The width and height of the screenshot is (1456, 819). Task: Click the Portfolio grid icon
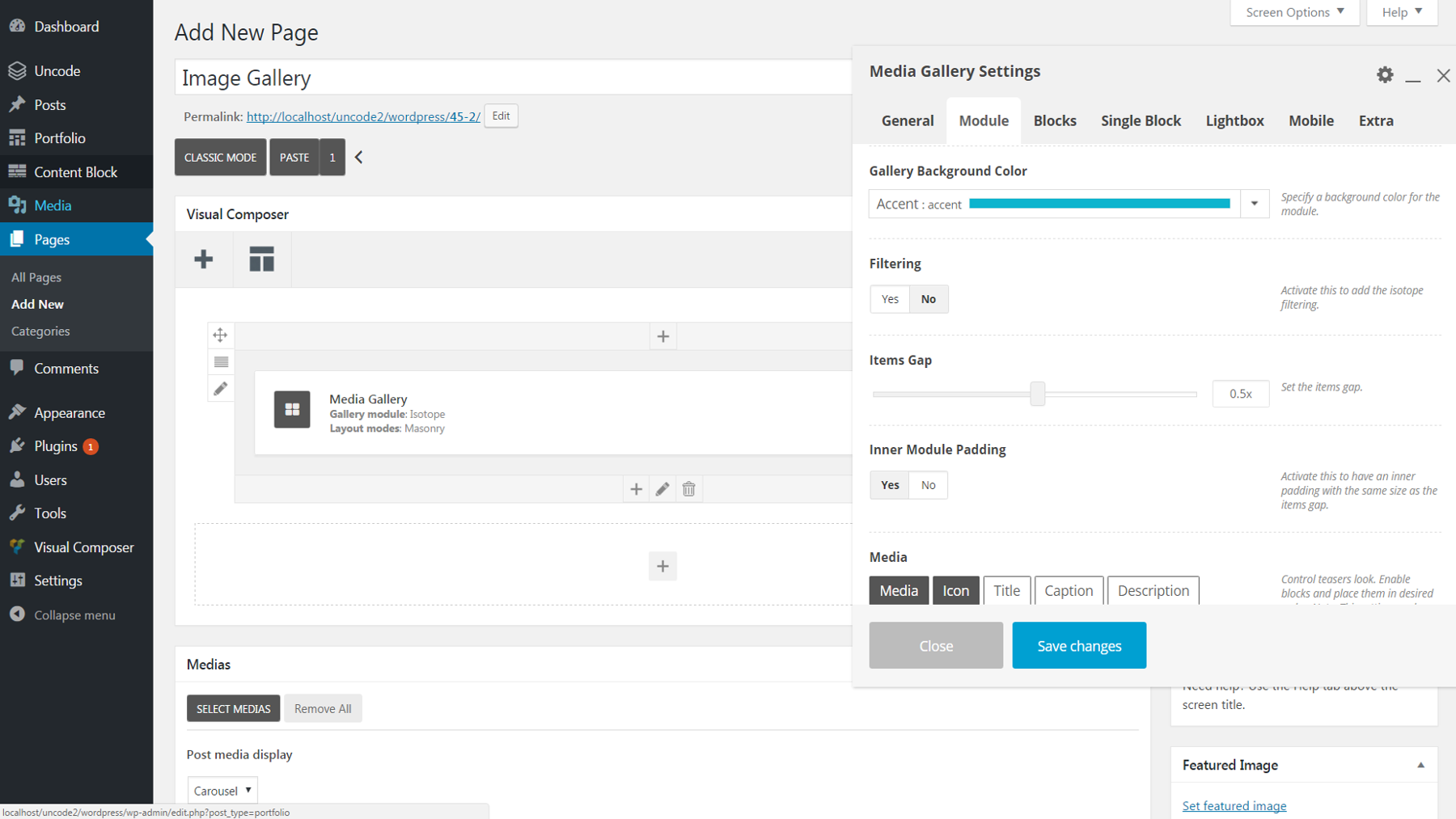[17, 138]
